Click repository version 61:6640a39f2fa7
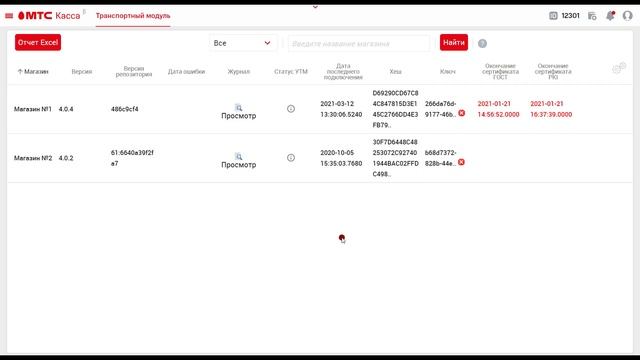Screen dimensions: 640x360 (132, 158)
